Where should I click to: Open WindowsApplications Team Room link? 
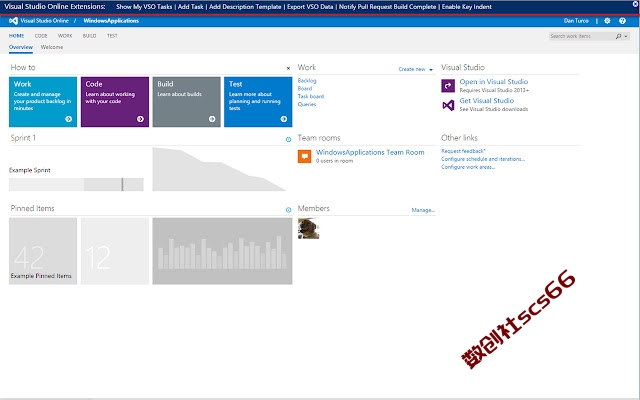[x=370, y=152]
